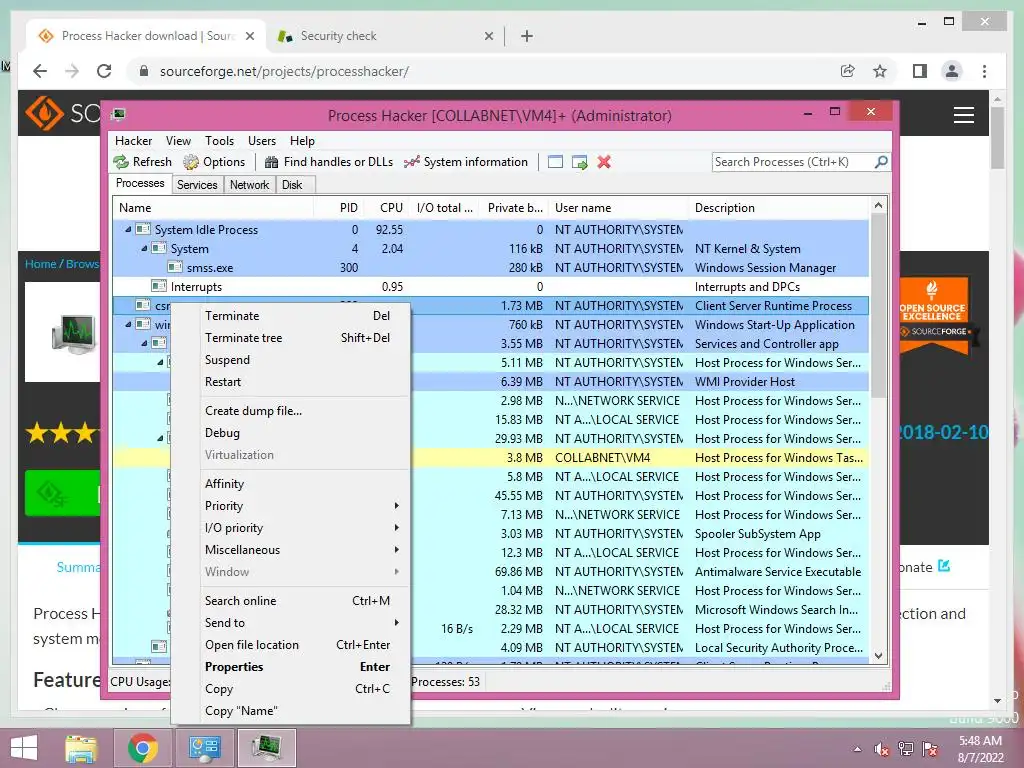Open a new Chrome tab
Viewport: 1024px width, 768px height.
pyautogui.click(x=527, y=36)
